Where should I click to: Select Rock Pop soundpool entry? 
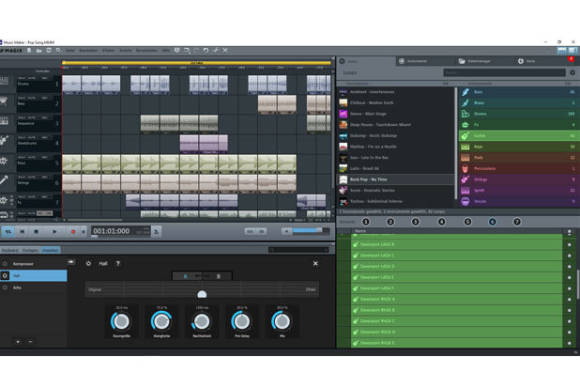click(x=396, y=179)
